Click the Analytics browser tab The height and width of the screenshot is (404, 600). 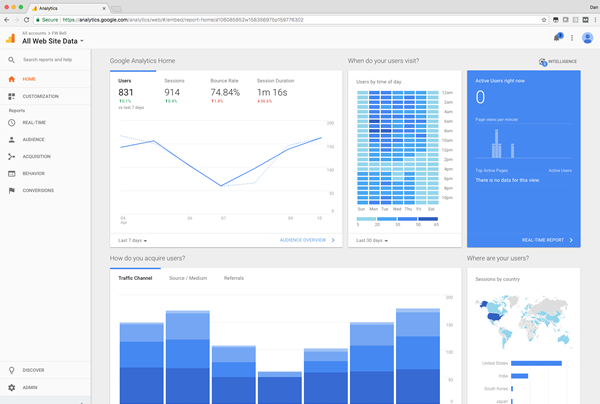68,8
